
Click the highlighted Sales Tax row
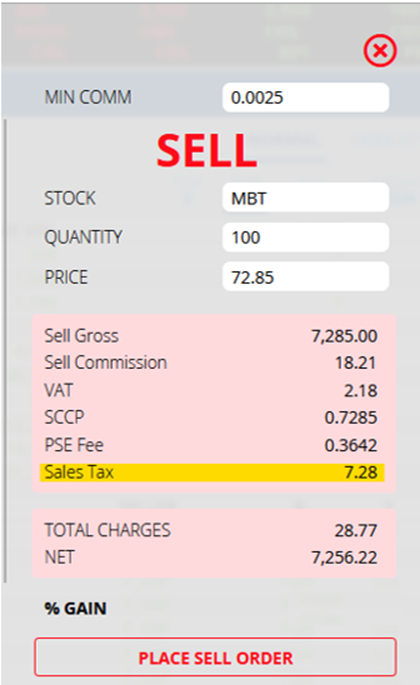click(212, 472)
